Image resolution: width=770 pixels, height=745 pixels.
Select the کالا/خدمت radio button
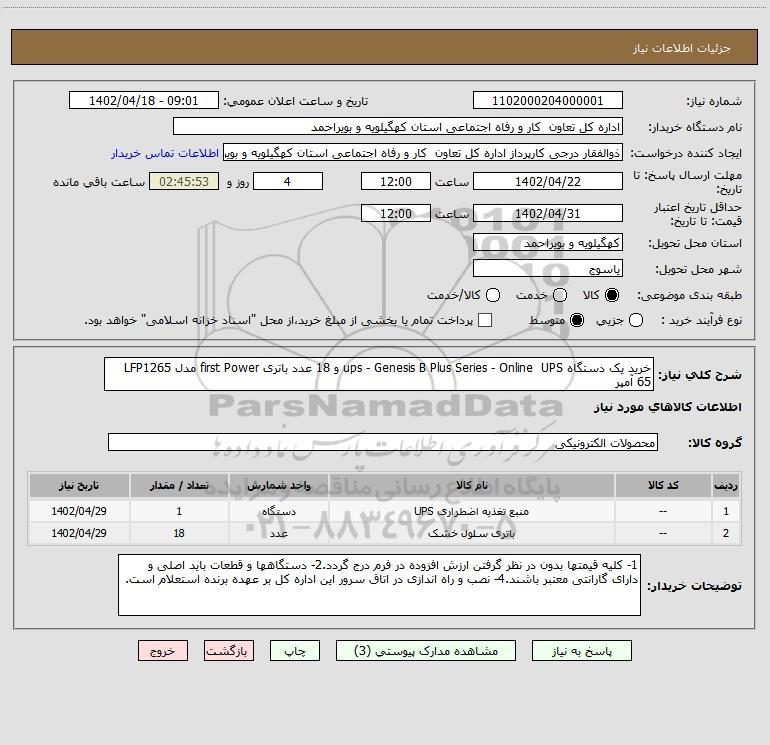pyautogui.click(x=493, y=295)
